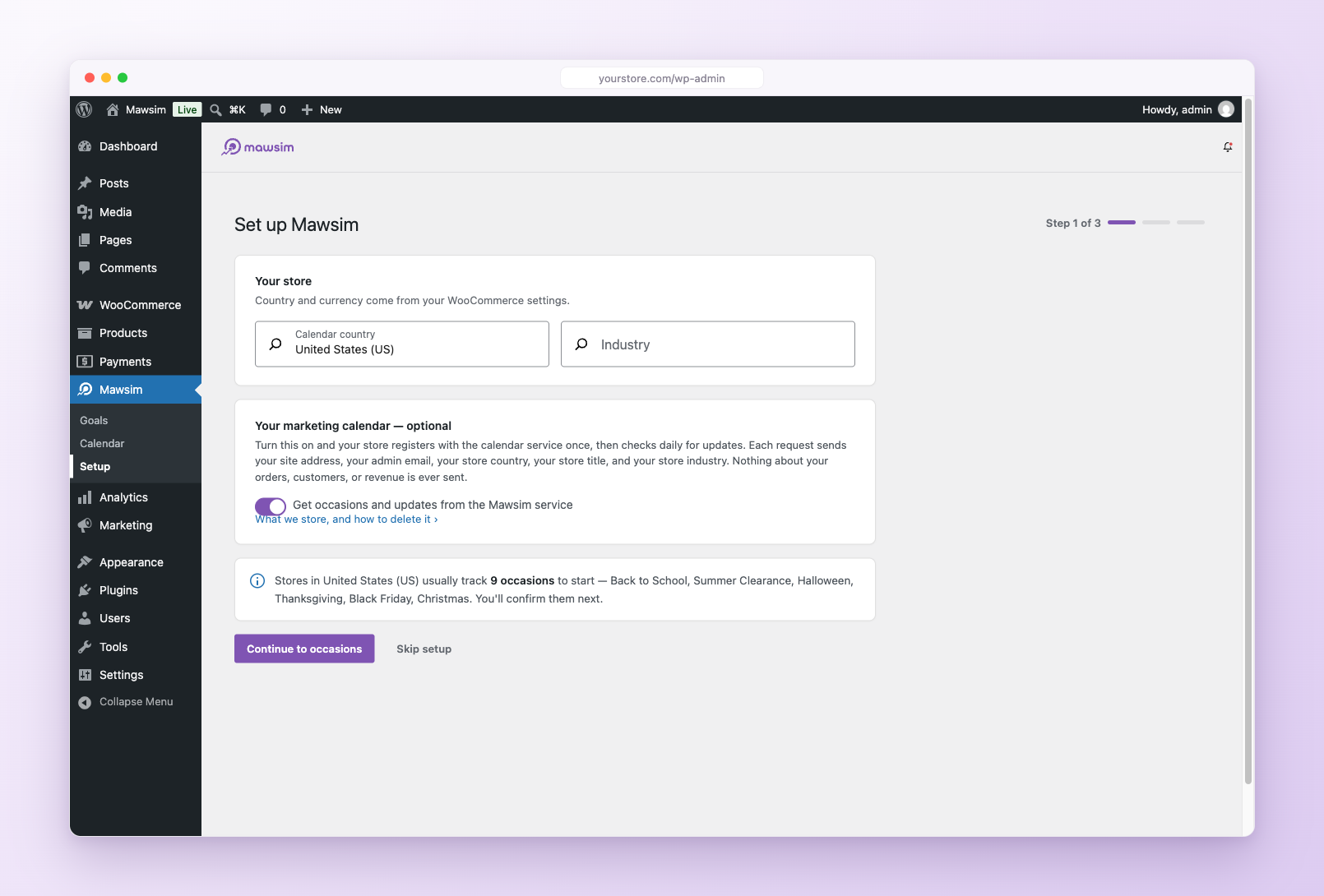Click the Comments sidebar bubble icon
This screenshot has width=1324, height=896.
(85, 268)
